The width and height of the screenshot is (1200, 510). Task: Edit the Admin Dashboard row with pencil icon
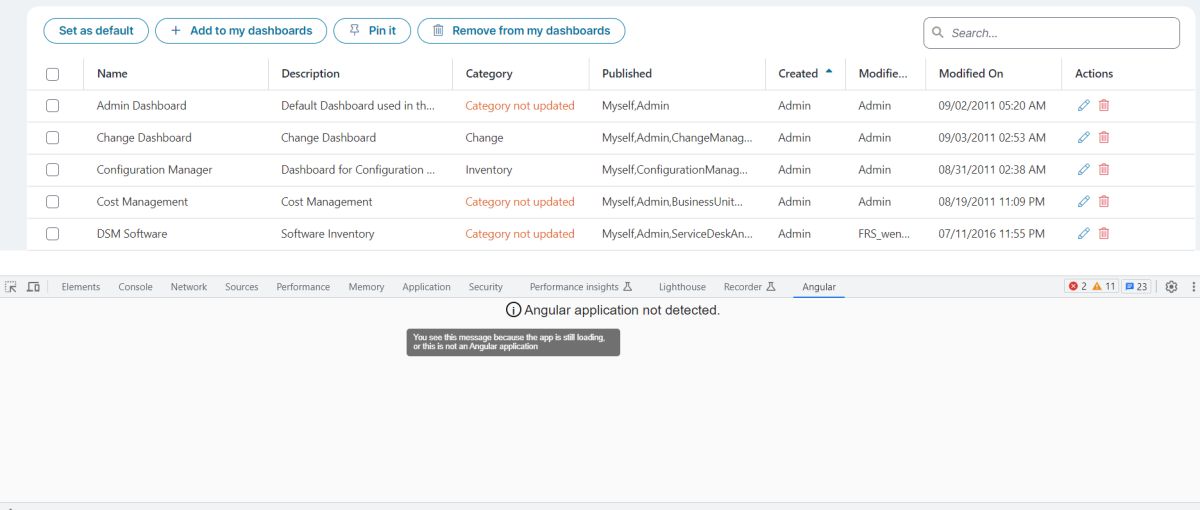tap(1084, 105)
